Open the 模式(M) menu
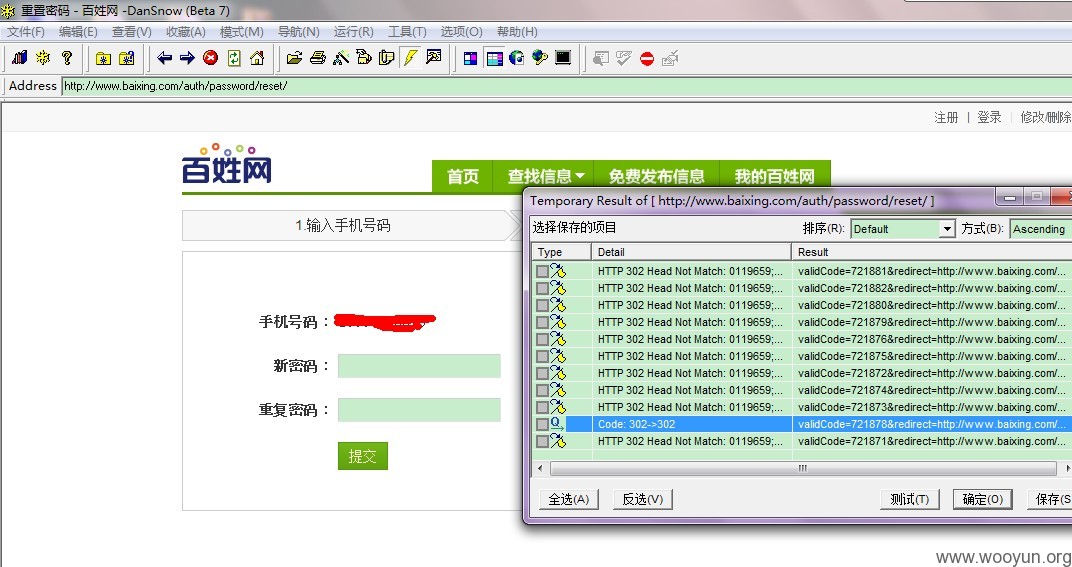The image size is (1072, 567). point(242,32)
